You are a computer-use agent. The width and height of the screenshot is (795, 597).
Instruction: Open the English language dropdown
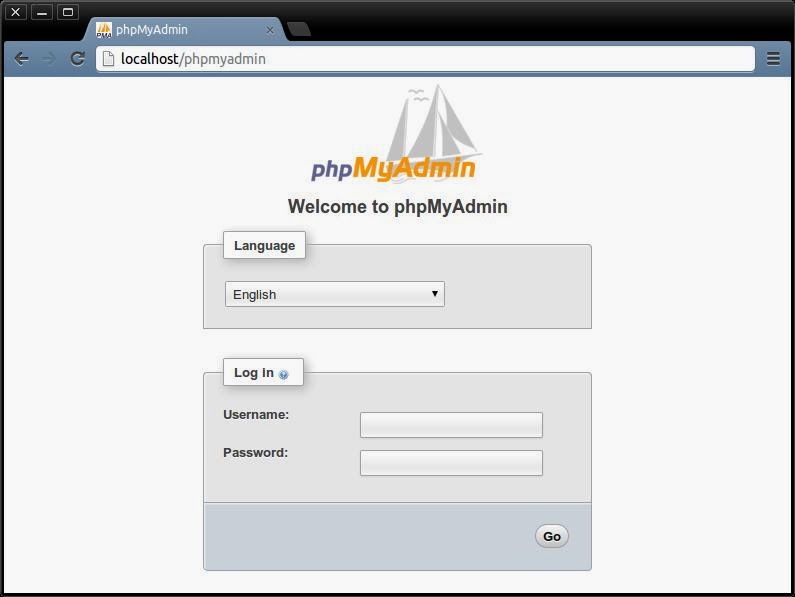tap(335, 294)
